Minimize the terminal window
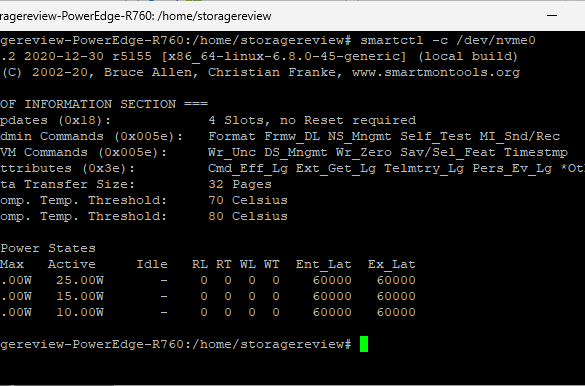 [552, 16]
